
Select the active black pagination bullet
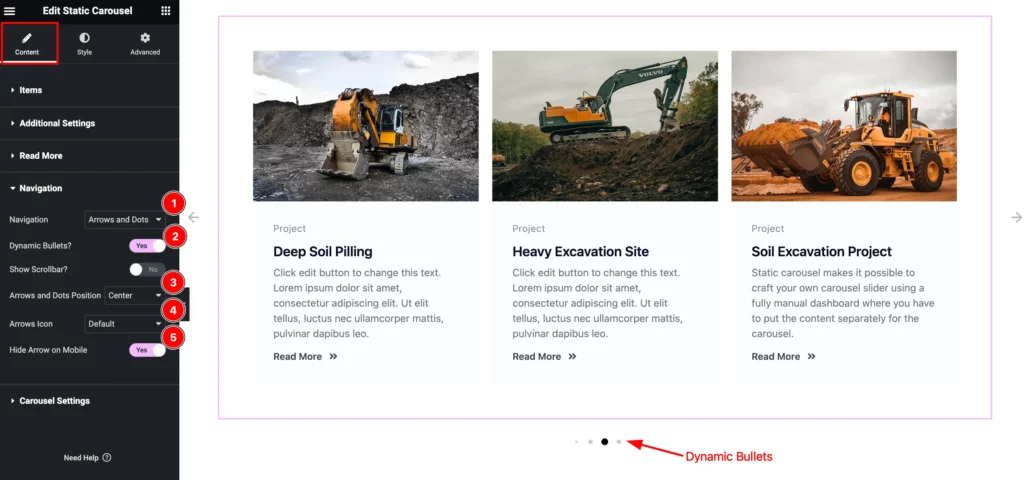tap(605, 442)
